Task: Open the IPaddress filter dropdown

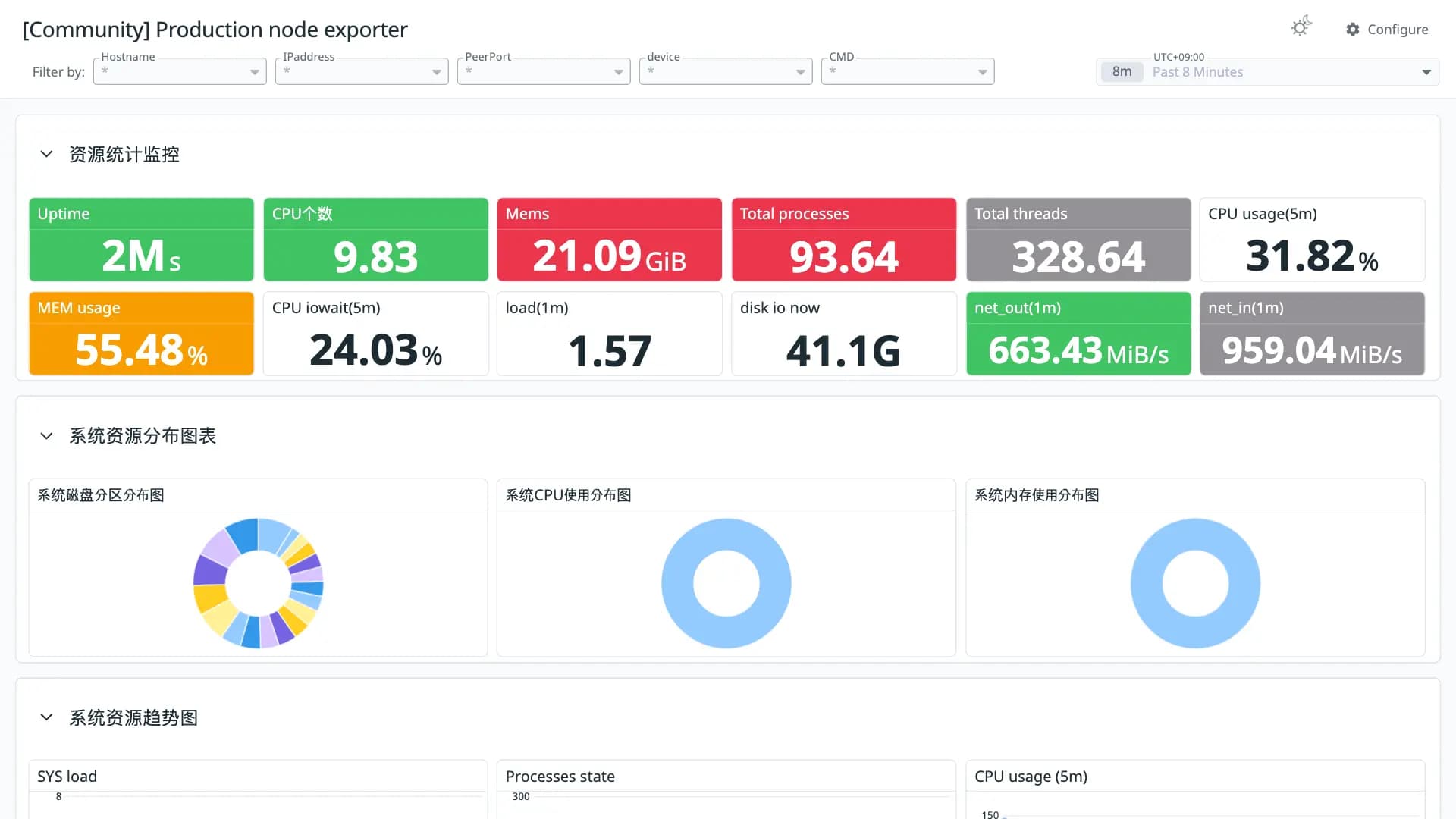Action: [x=362, y=71]
